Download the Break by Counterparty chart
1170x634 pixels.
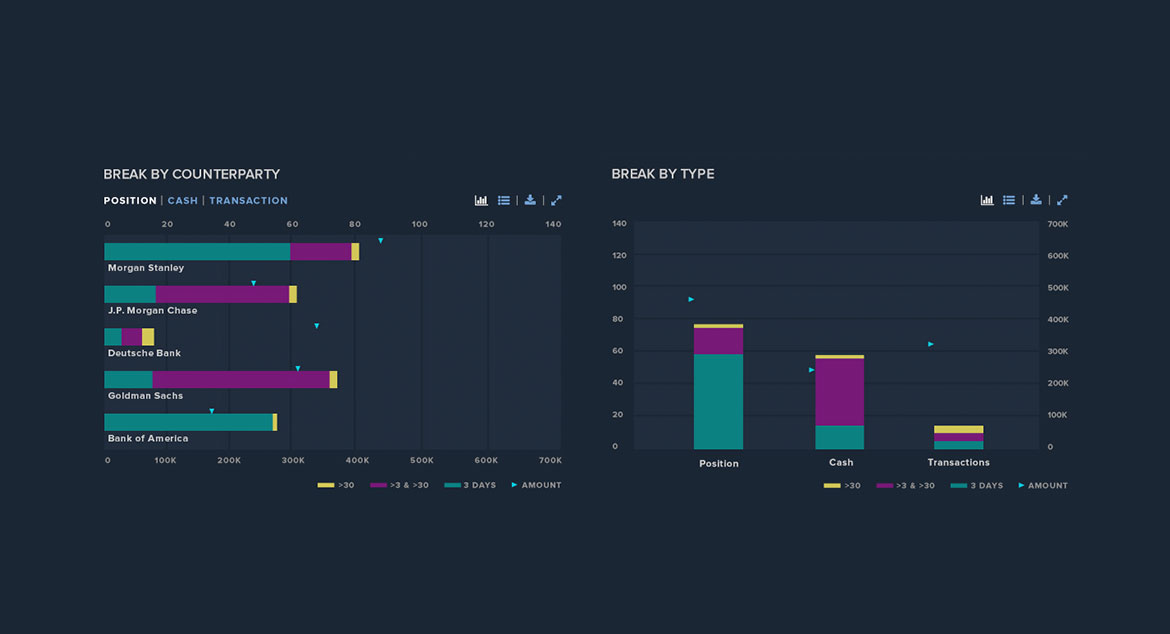click(530, 200)
